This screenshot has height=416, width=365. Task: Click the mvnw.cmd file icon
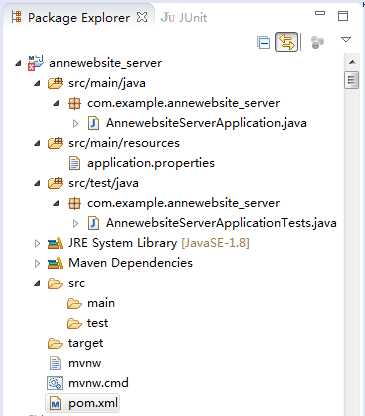click(x=55, y=383)
